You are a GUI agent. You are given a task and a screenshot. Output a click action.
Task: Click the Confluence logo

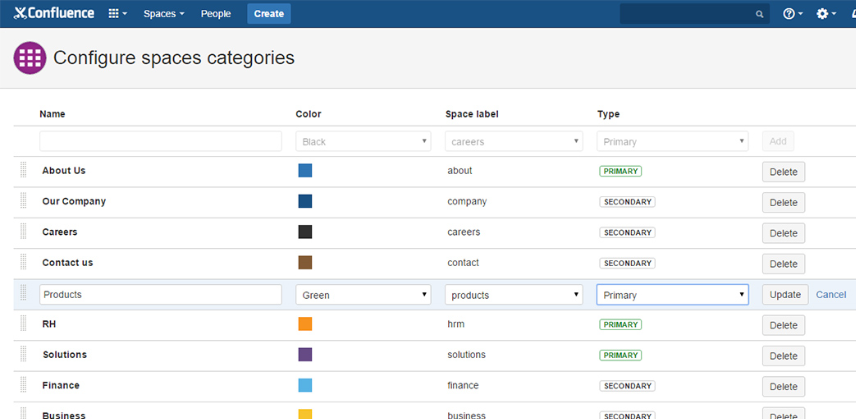(53, 14)
